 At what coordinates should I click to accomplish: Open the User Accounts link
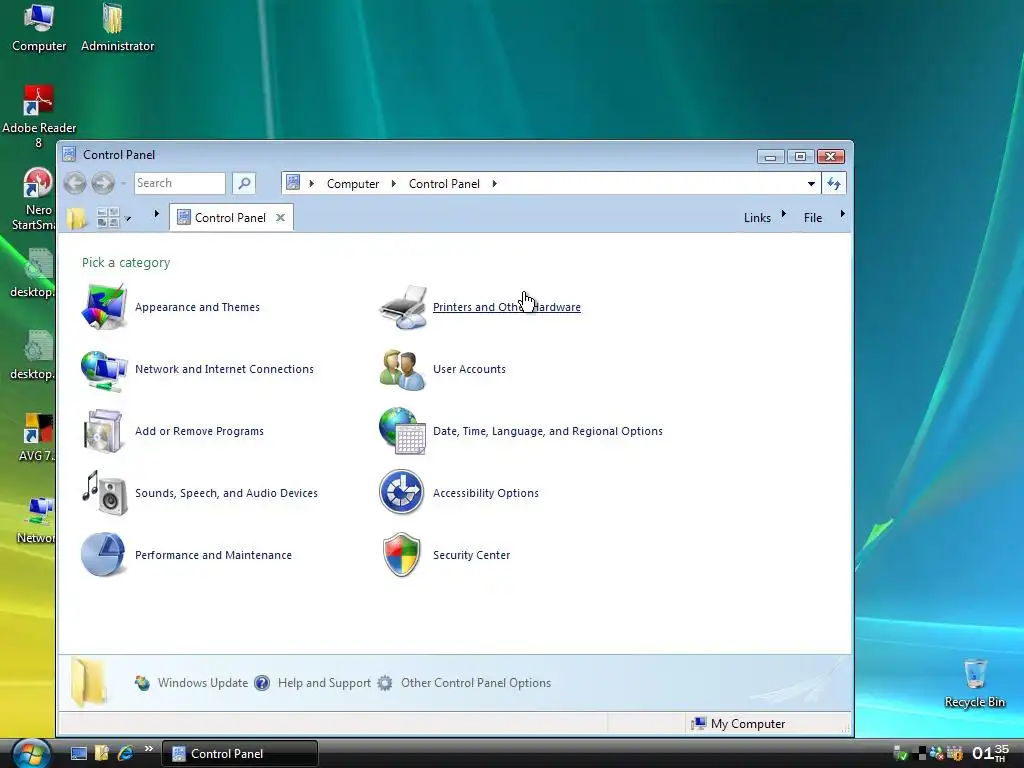(x=469, y=369)
